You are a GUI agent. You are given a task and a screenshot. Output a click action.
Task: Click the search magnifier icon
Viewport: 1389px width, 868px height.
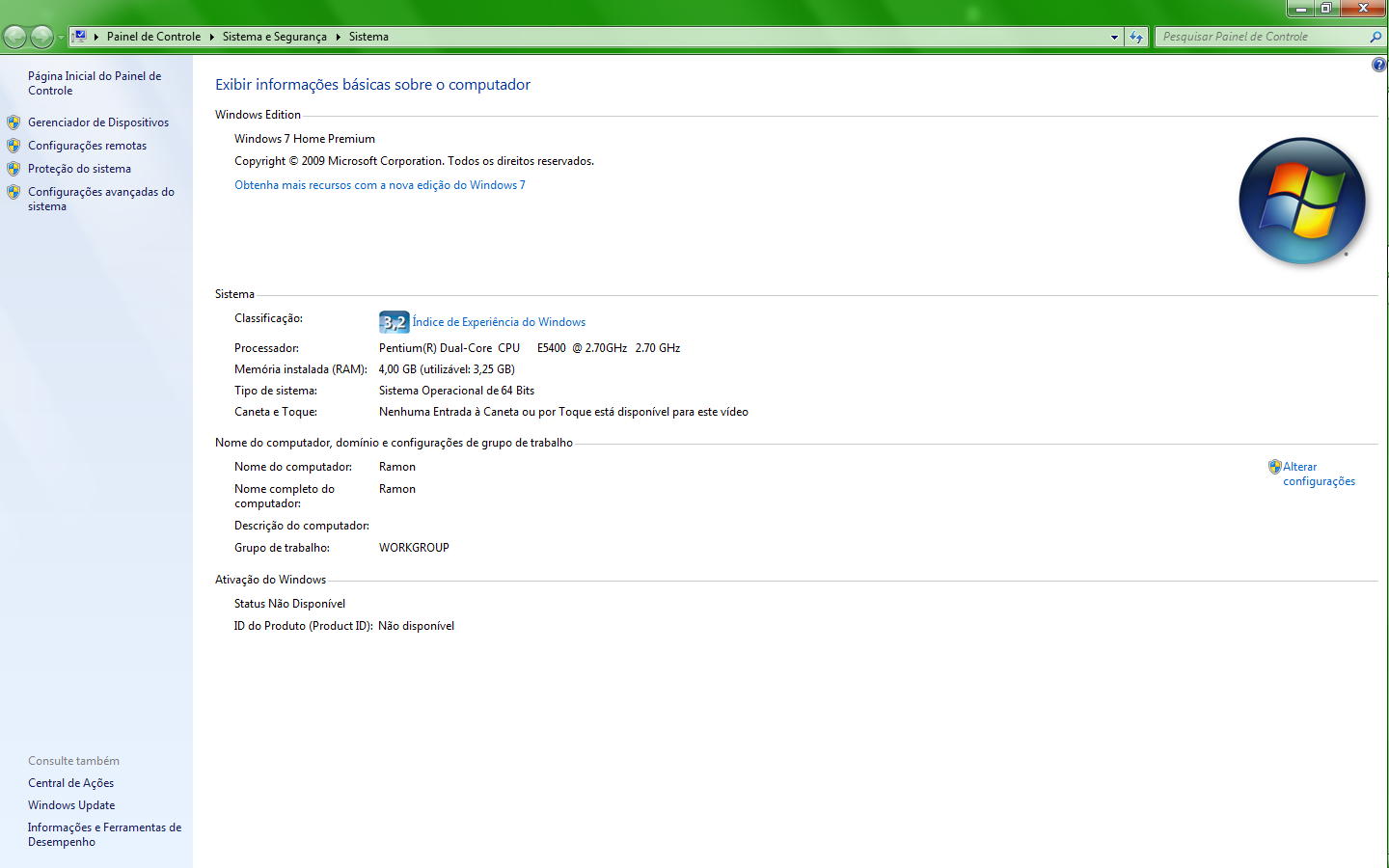[1375, 37]
